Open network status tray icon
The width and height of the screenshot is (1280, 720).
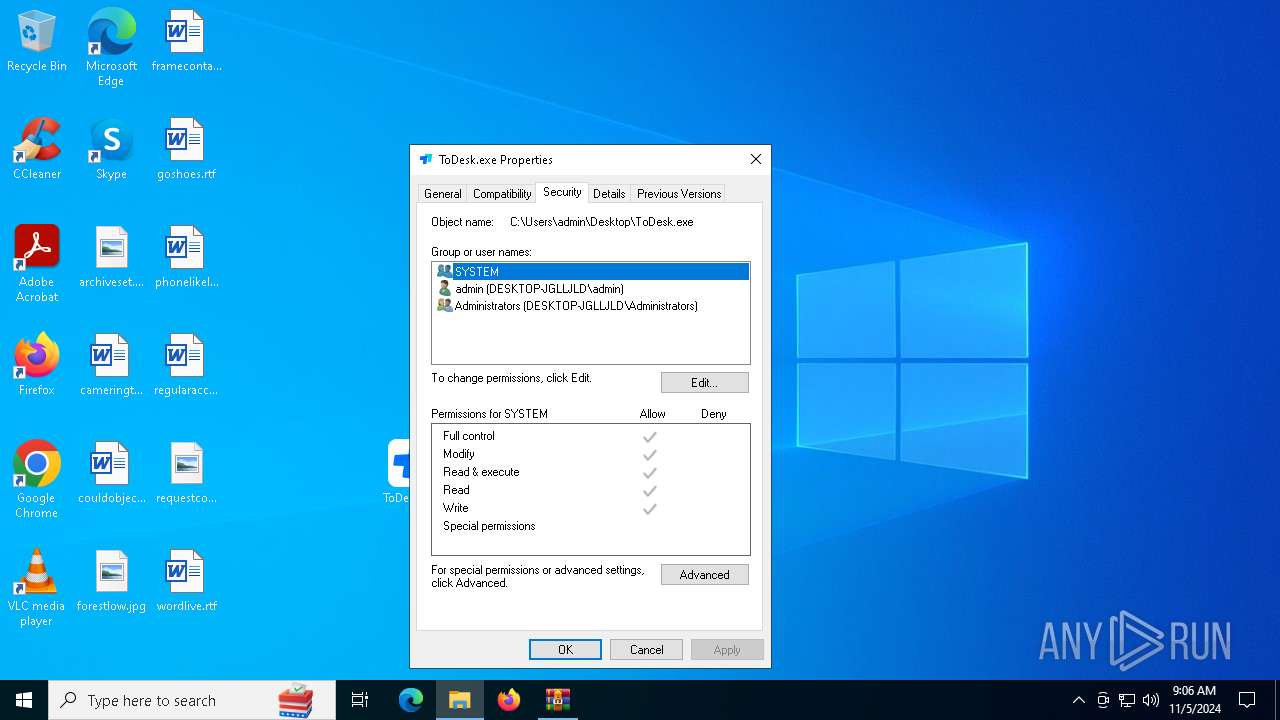(x=1127, y=700)
